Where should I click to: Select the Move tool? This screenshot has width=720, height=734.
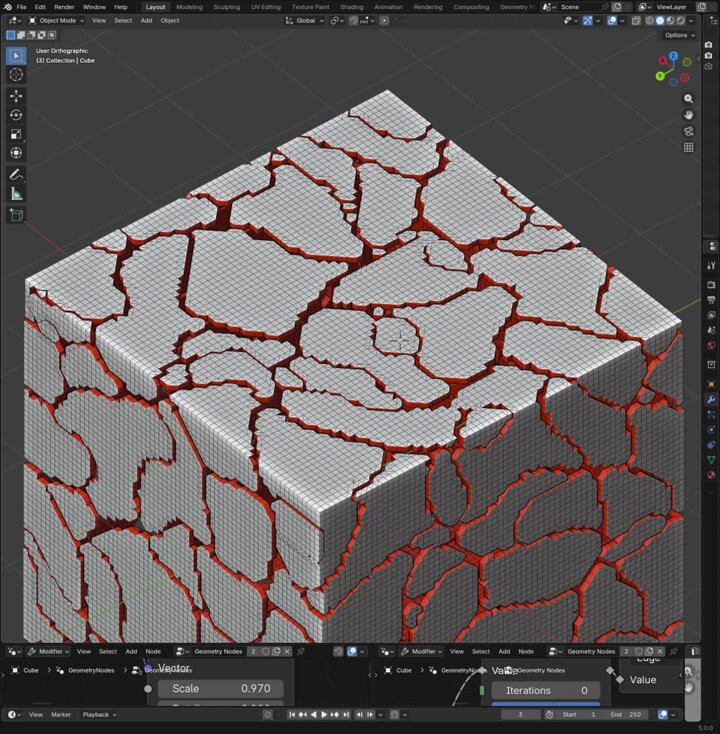pos(16,96)
